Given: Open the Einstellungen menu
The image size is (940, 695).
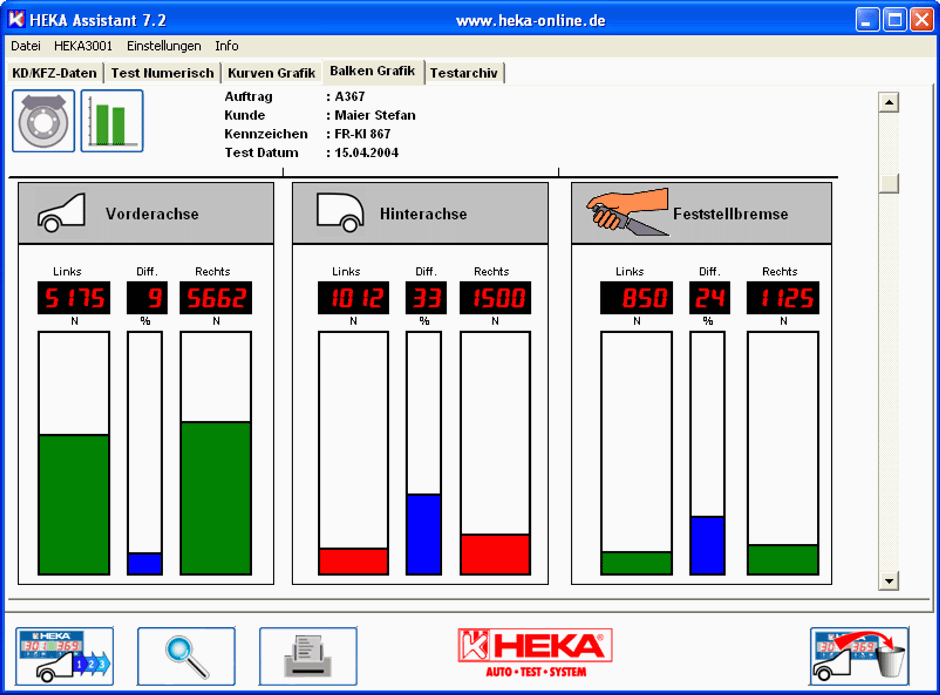Looking at the screenshot, I should tap(164, 46).
